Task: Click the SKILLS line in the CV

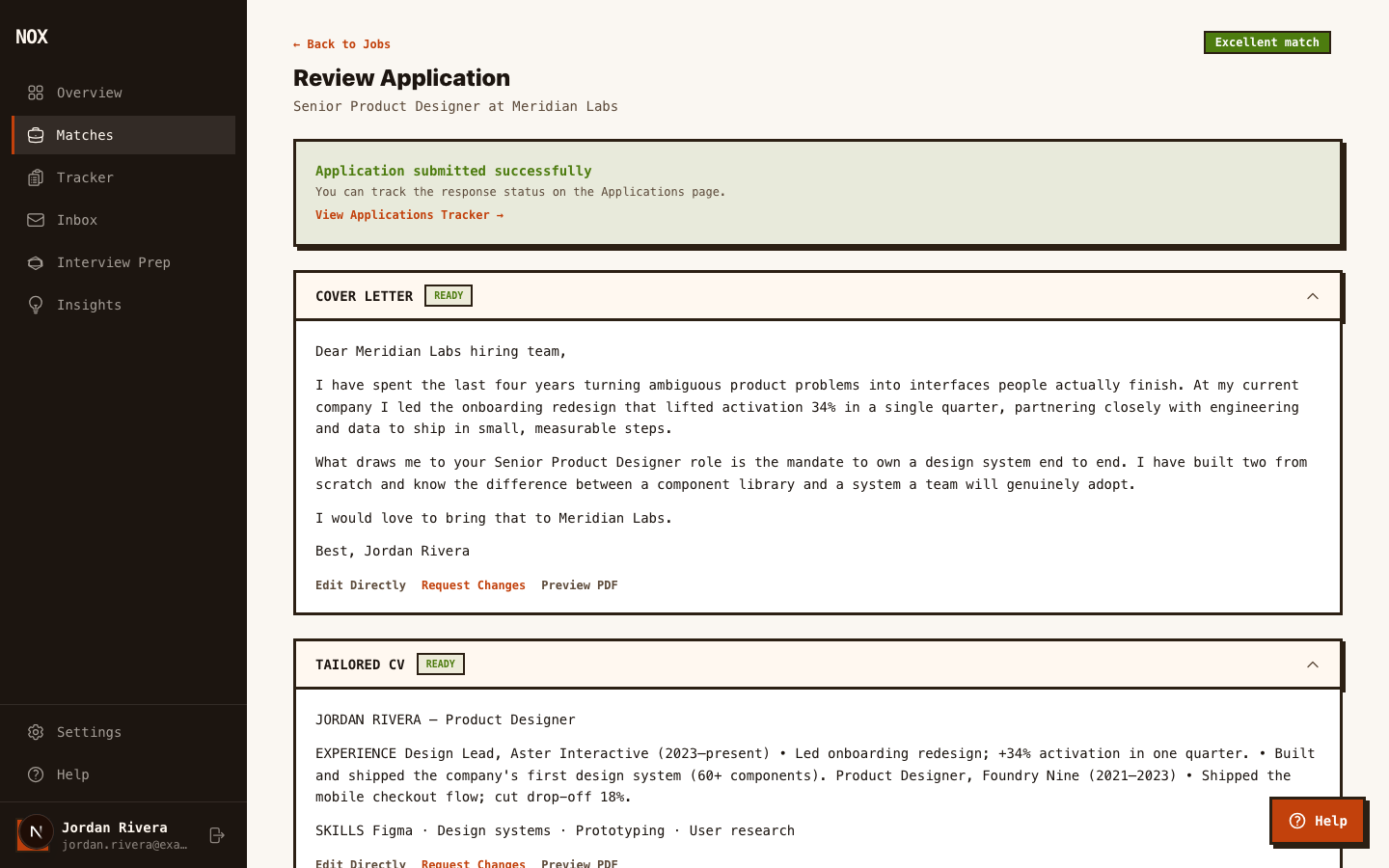Action: pos(555,830)
